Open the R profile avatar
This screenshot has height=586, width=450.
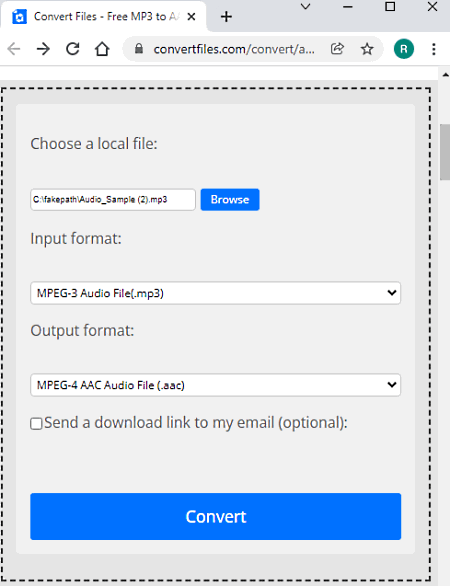point(404,49)
